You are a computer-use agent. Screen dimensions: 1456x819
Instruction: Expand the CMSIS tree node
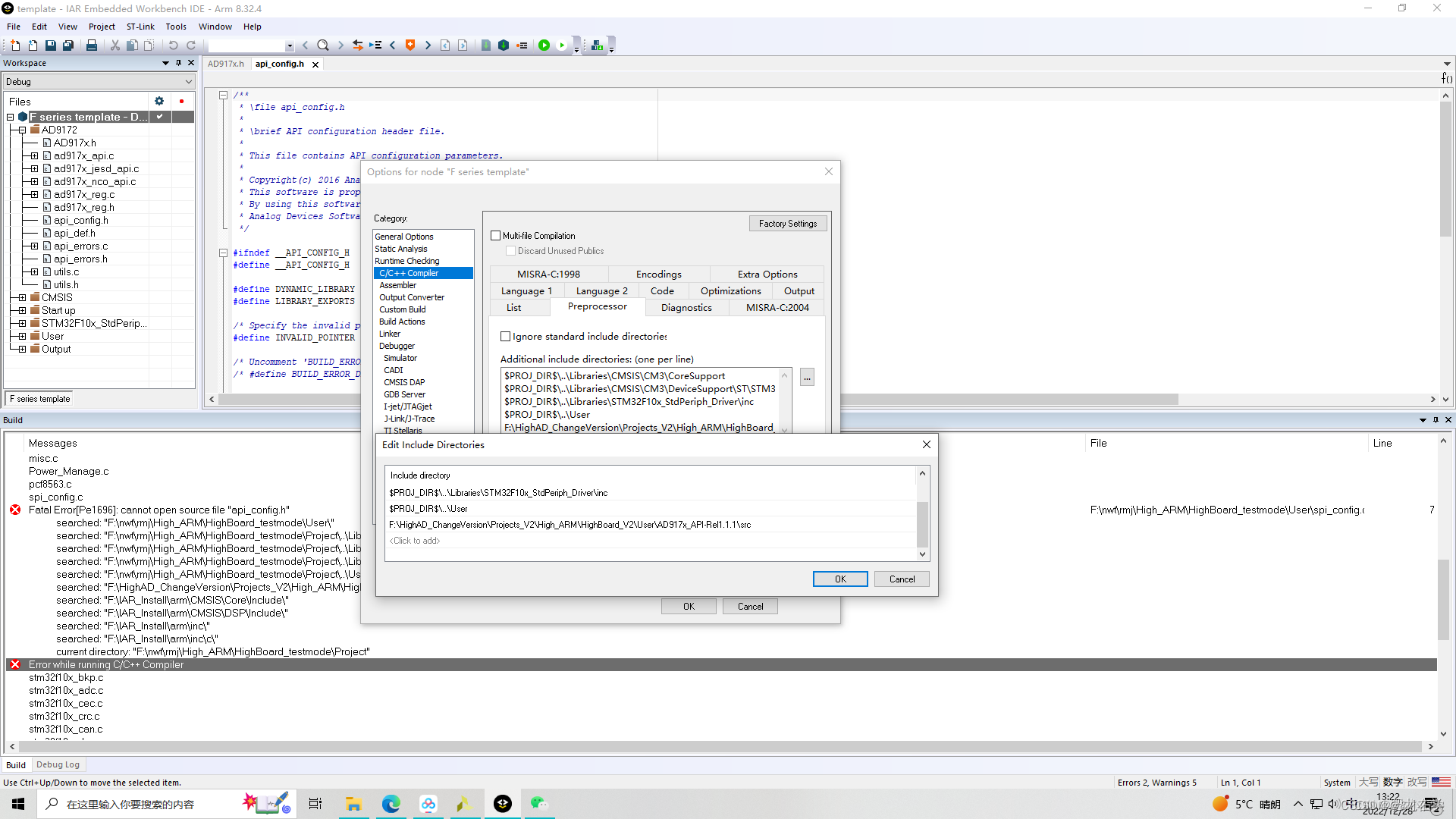click(20, 297)
